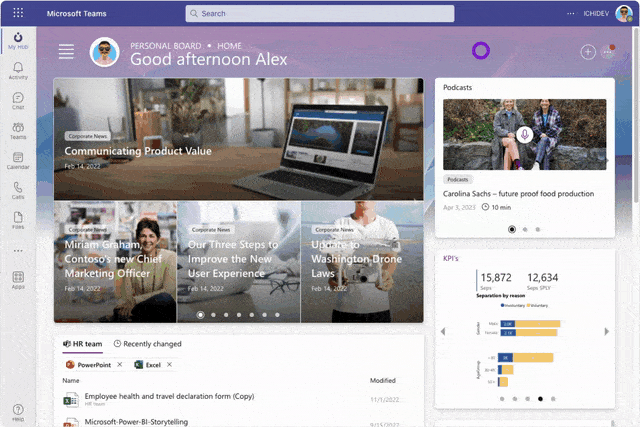Click the 12,634 Seps SPLY value

pos(542,278)
